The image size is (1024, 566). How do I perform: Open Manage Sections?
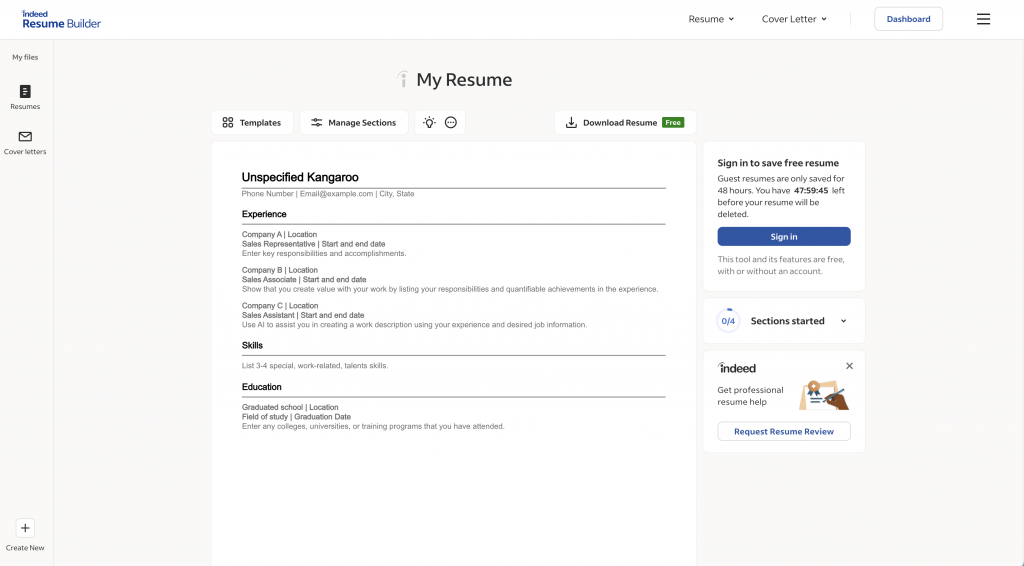(x=353, y=123)
